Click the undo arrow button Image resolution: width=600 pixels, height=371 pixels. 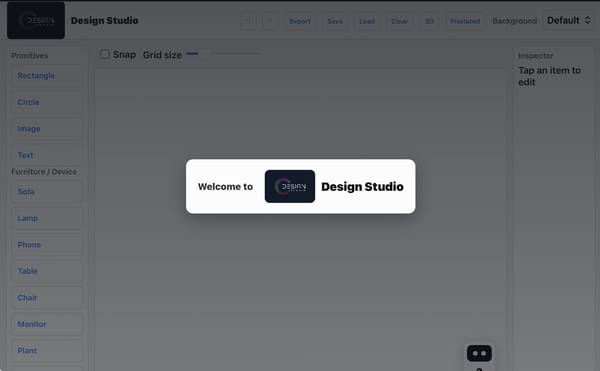click(248, 21)
